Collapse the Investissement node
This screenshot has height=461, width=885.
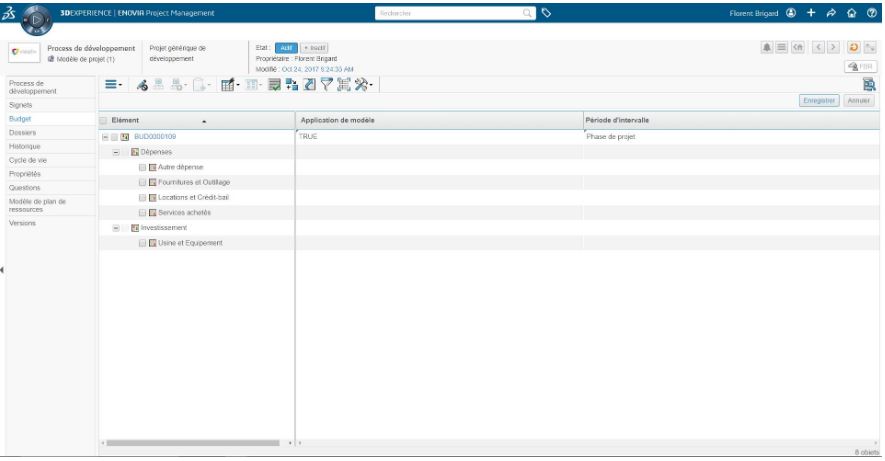(x=116, y=228)
